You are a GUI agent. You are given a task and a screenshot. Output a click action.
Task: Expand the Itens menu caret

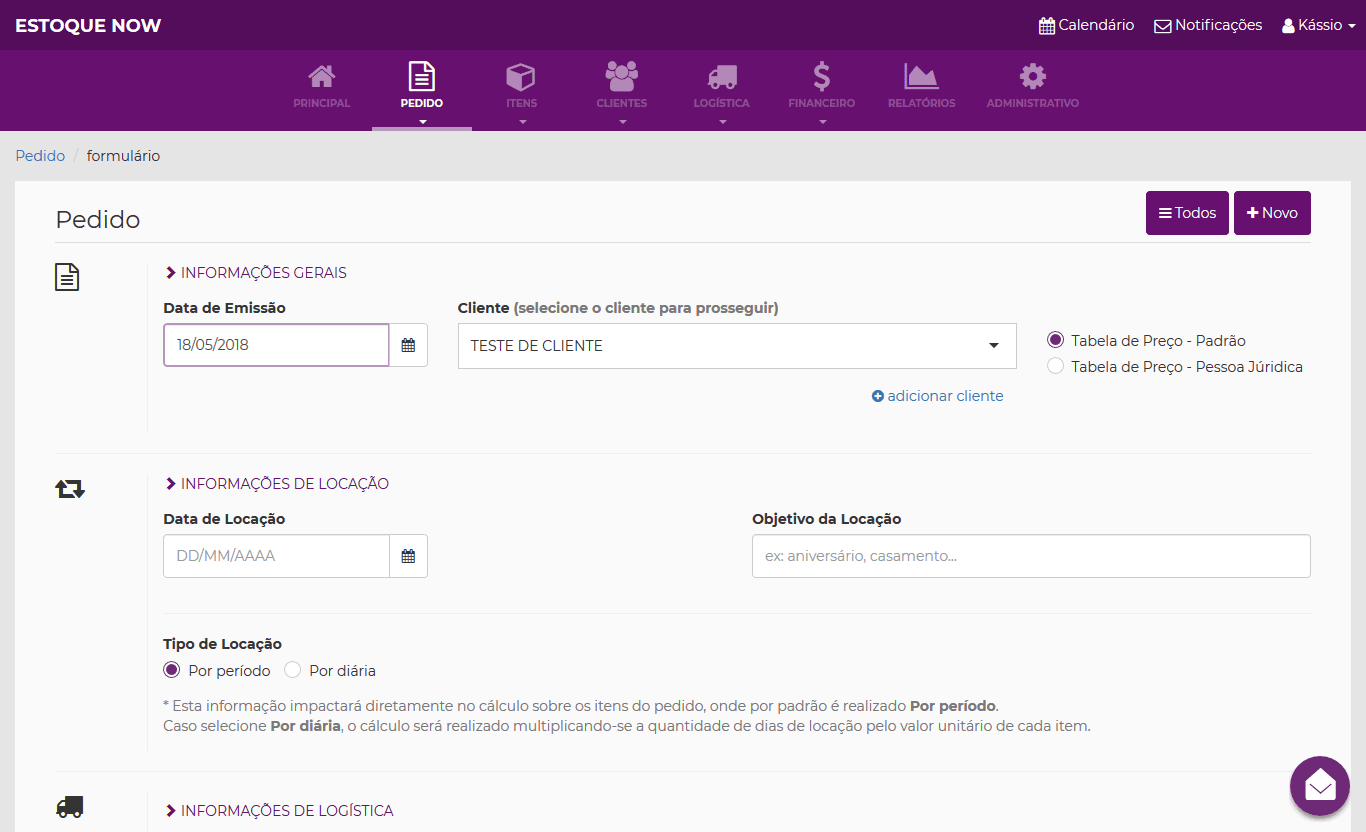point(522,122)
